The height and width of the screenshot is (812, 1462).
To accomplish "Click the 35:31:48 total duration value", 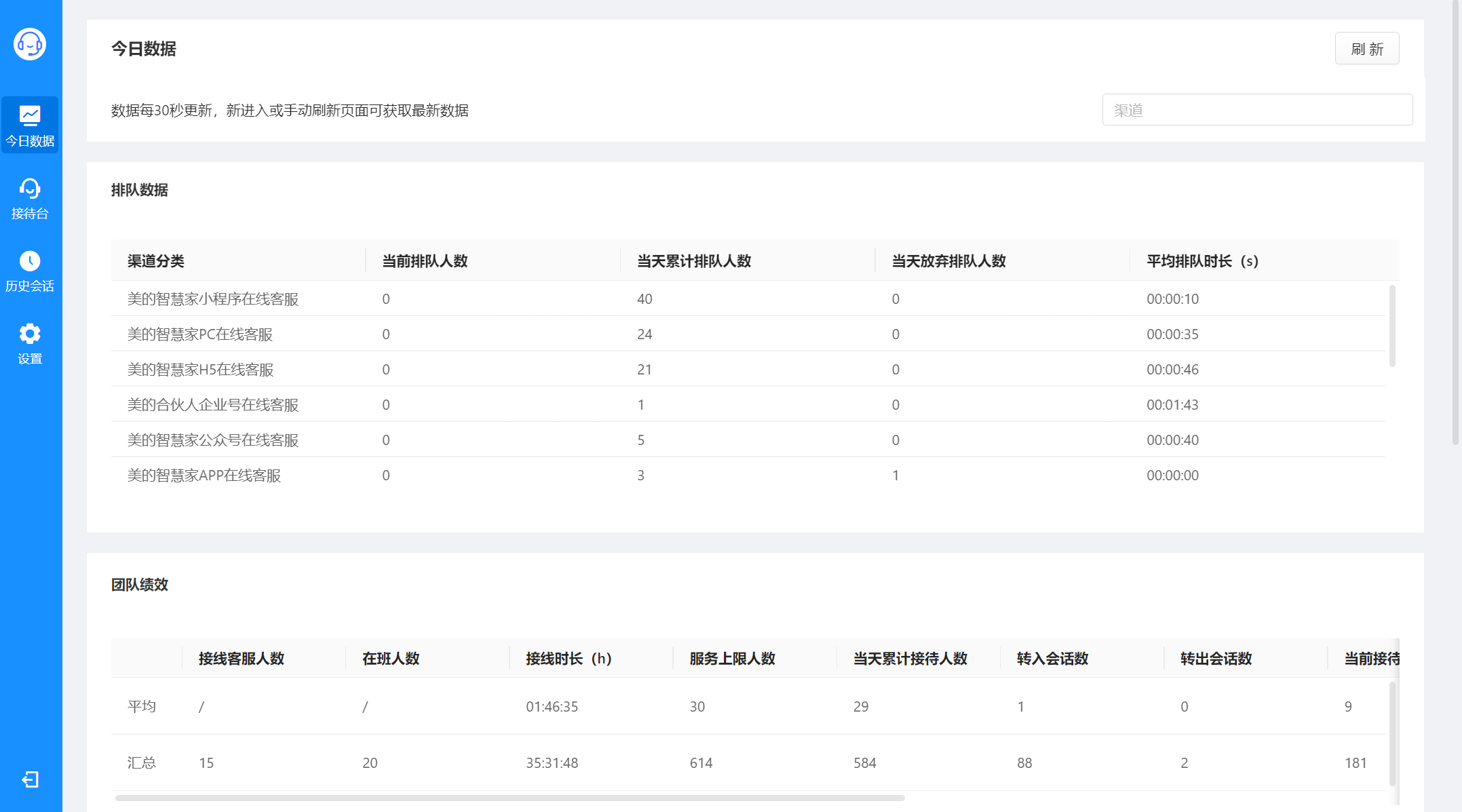I will click(552, 763).
